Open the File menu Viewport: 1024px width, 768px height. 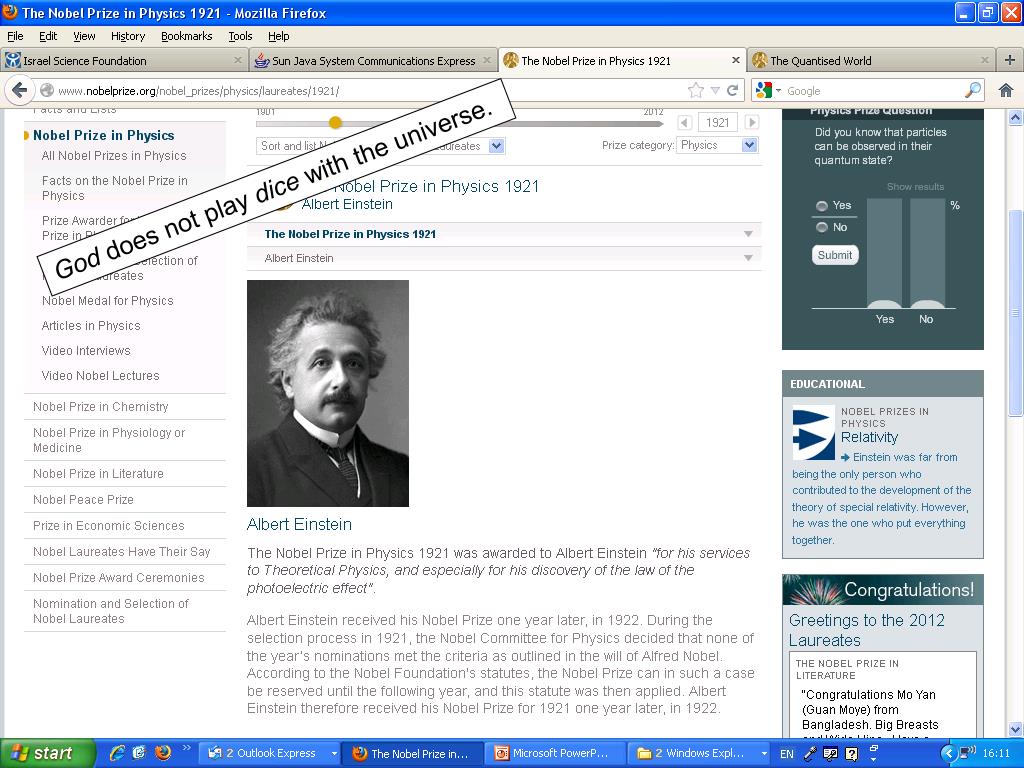pyautogui.click(x=15, y=36)
